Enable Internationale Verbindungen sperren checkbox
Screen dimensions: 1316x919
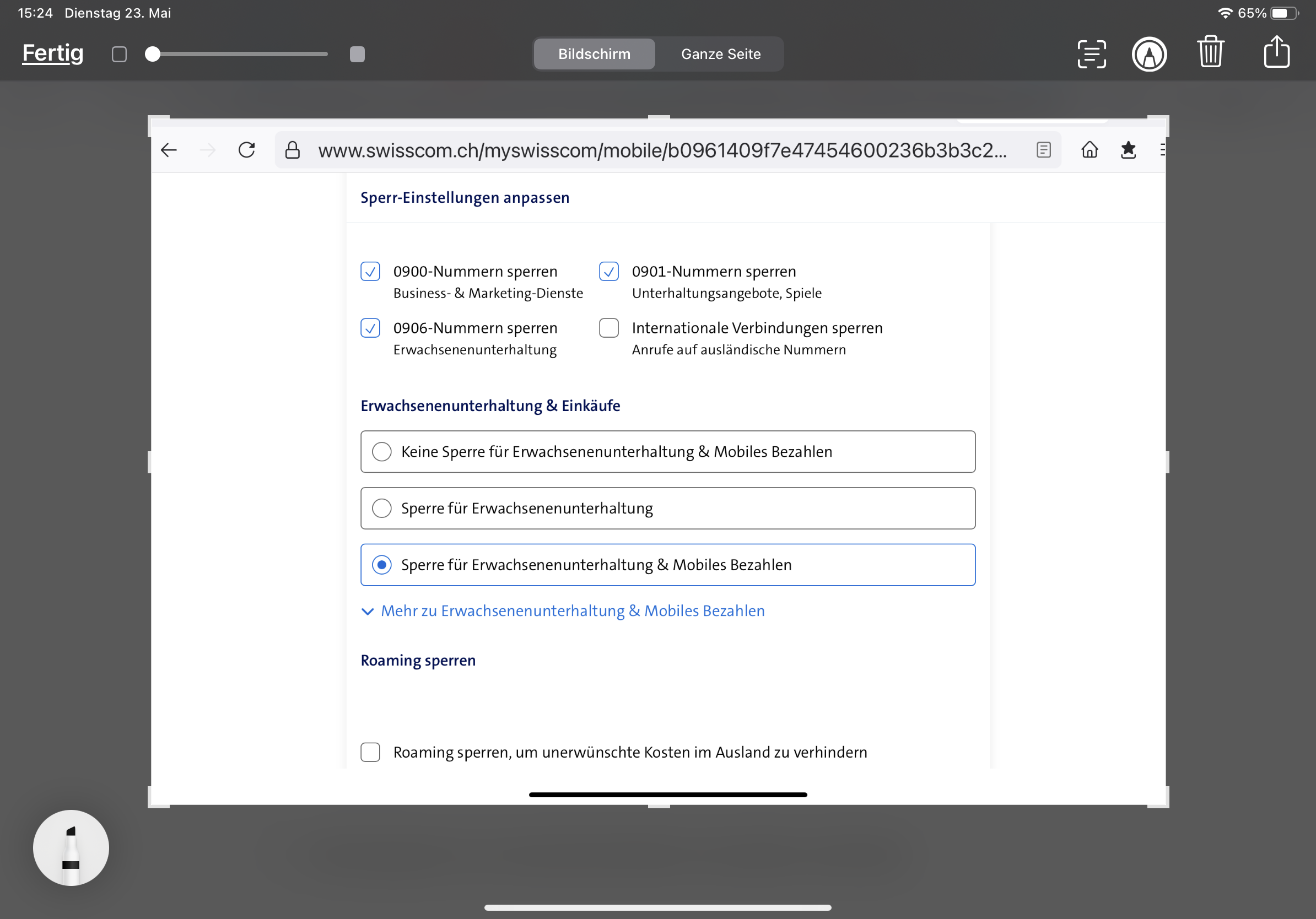coord(609,328)
